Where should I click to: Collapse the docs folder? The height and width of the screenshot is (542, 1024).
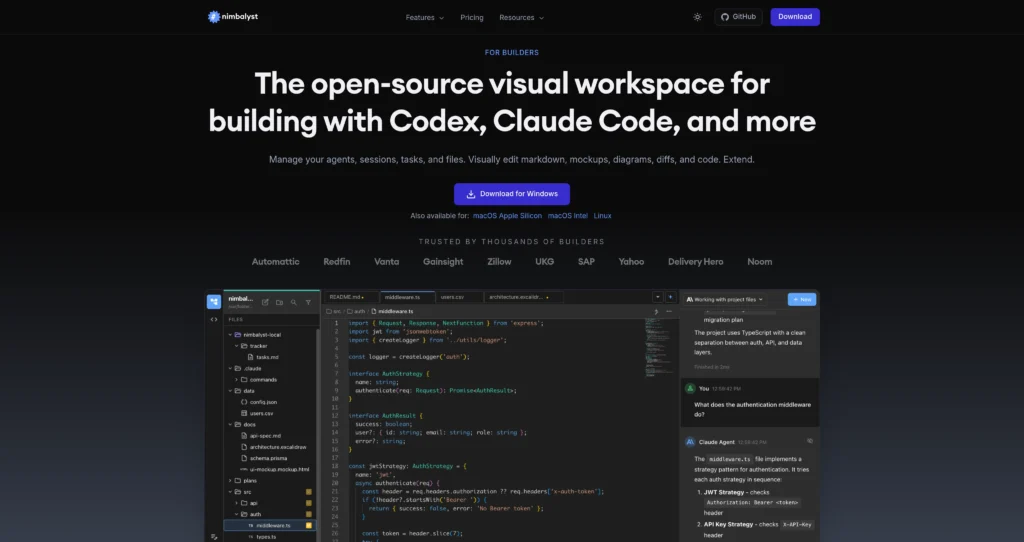(x=231, y=424)
